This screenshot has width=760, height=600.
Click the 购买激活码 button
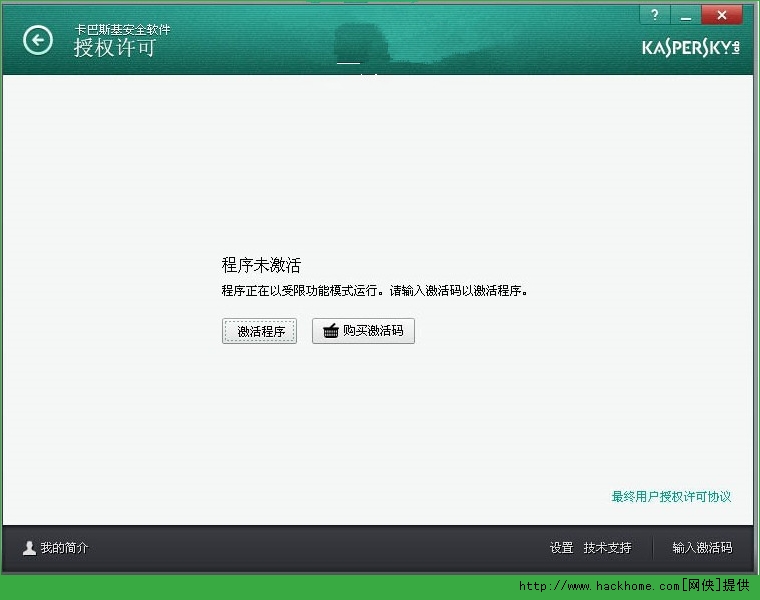click(x=363, y=331)
